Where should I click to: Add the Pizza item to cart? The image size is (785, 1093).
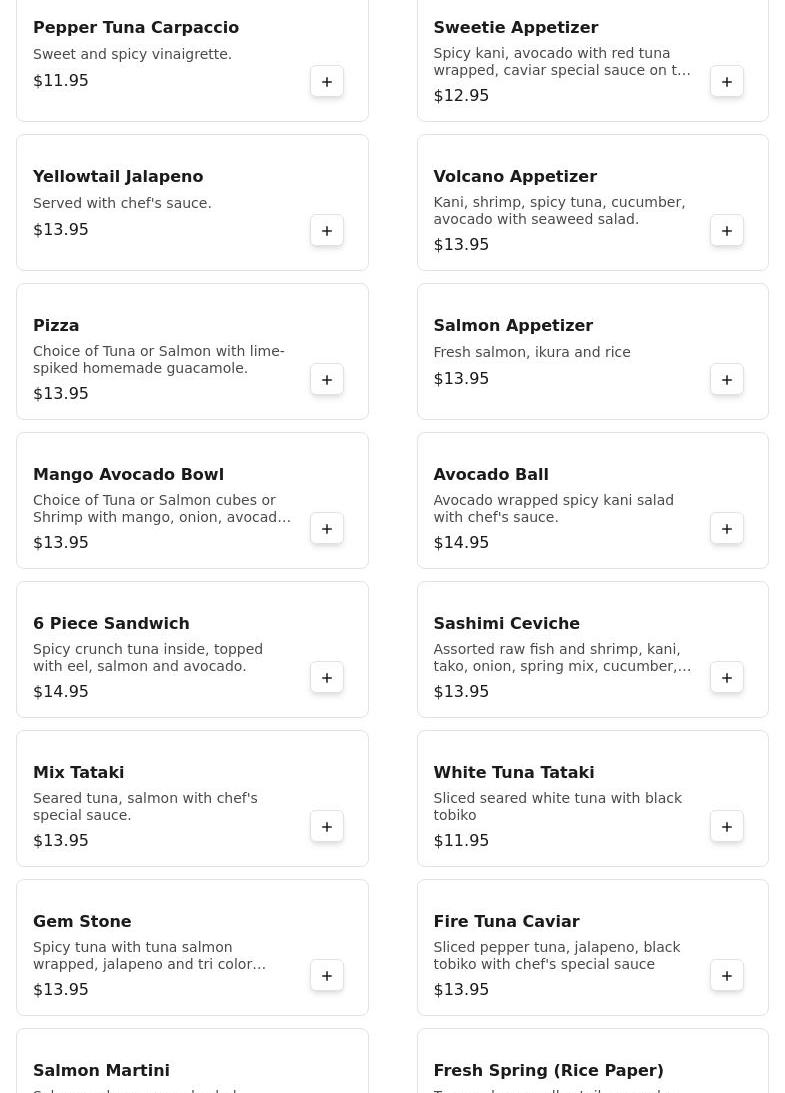point(327,380)
